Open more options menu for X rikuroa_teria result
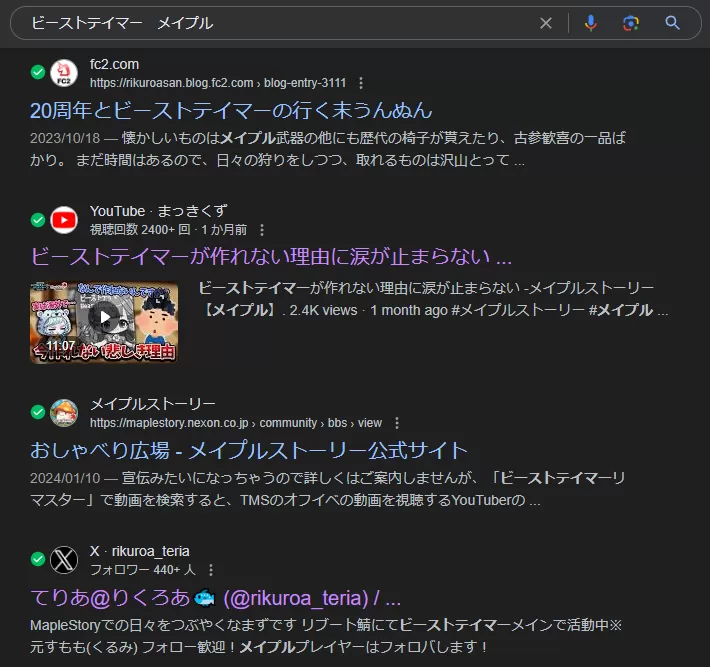The width and height of the screenshot is (710, 667). tap(211, 570)
